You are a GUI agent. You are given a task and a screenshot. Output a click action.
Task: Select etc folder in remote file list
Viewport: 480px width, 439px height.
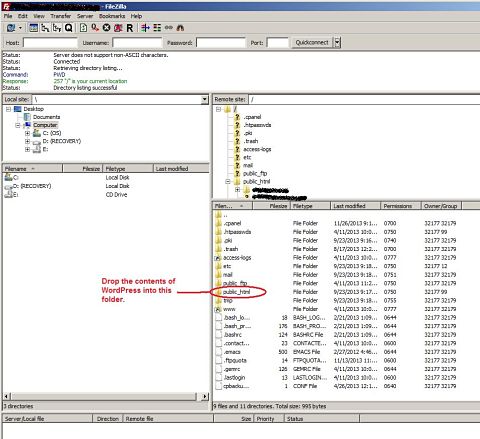tap(227, 266)
